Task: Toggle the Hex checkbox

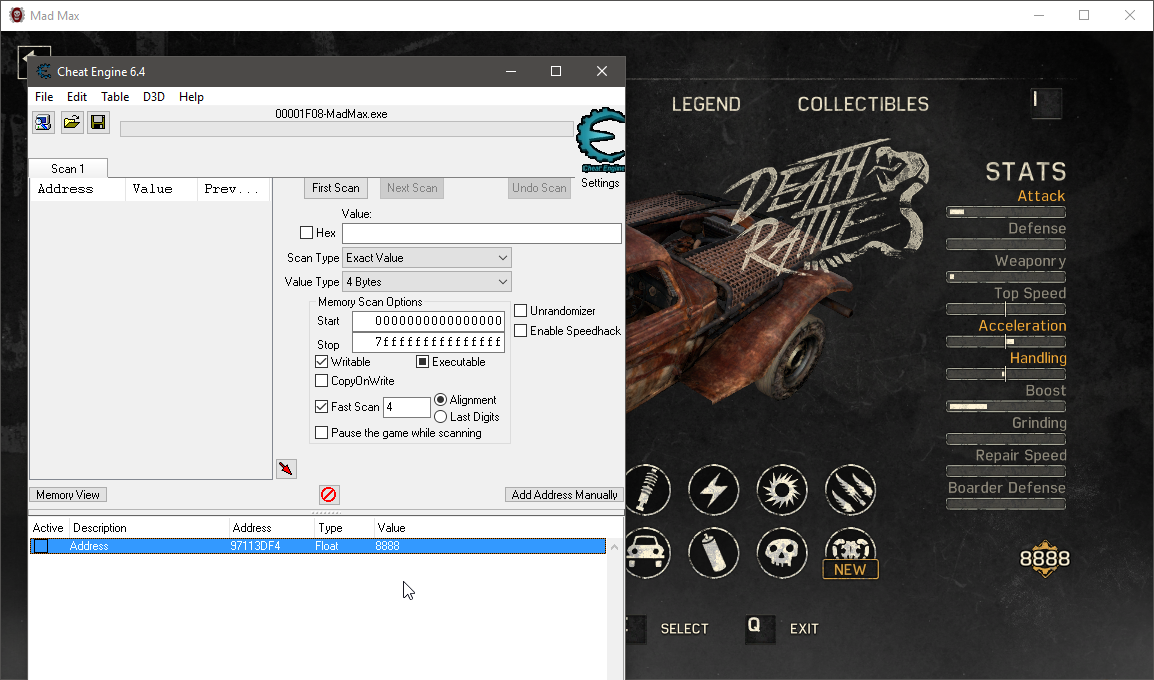Action: 307,233
